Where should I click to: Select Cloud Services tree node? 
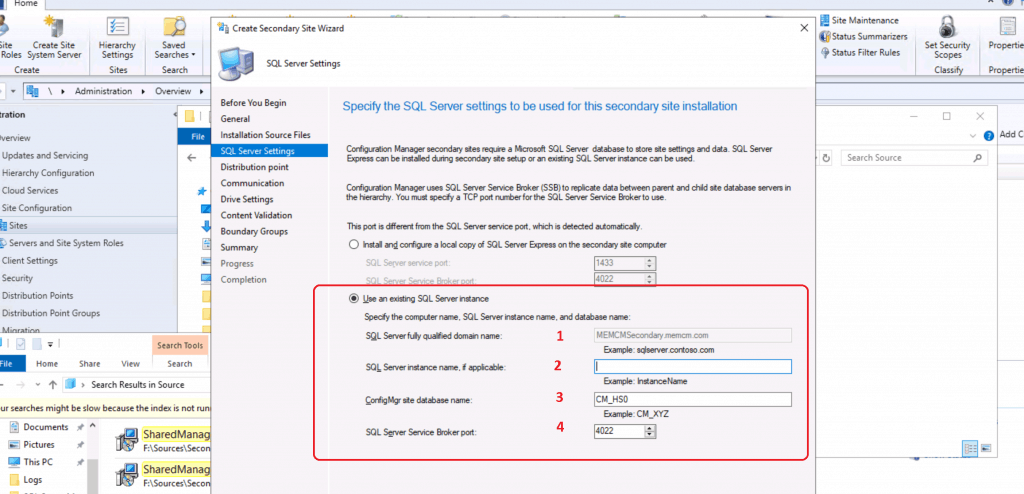click(30, 191)
